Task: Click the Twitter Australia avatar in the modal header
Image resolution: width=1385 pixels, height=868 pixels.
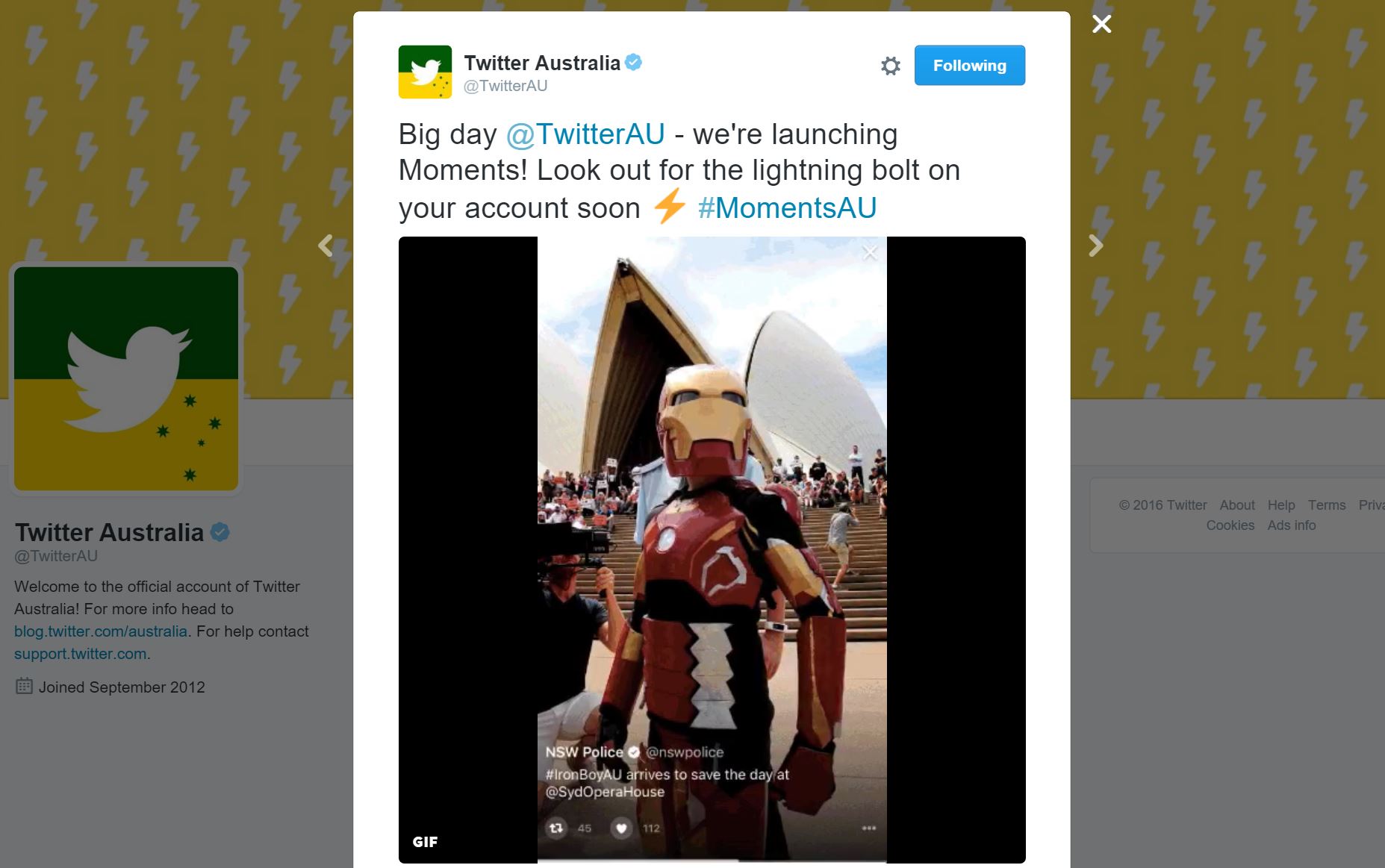Action: 426,72
